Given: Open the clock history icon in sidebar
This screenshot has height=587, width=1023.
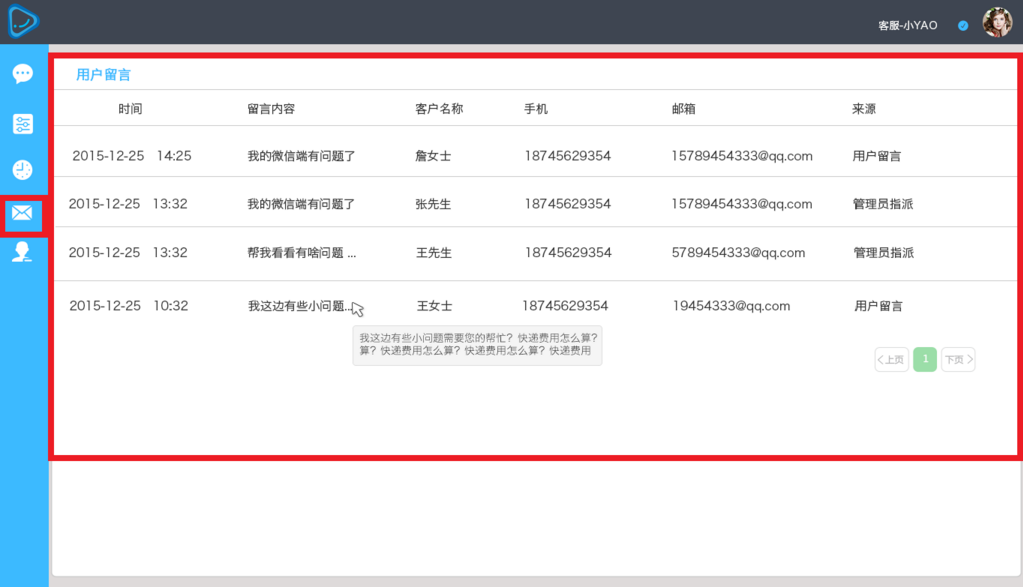Looking at the screenshot, I should (22, 170).
